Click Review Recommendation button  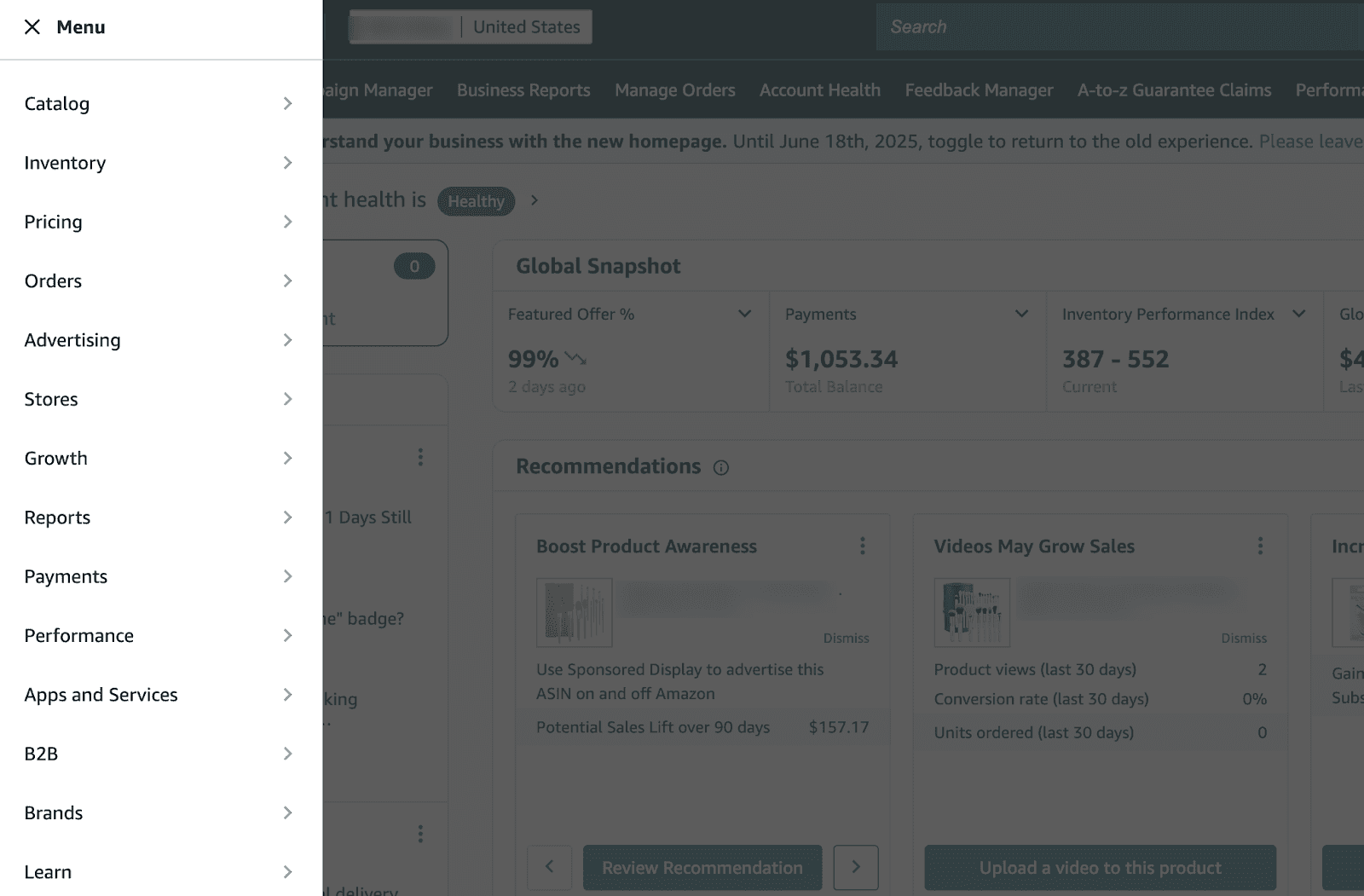coord(702,868)
